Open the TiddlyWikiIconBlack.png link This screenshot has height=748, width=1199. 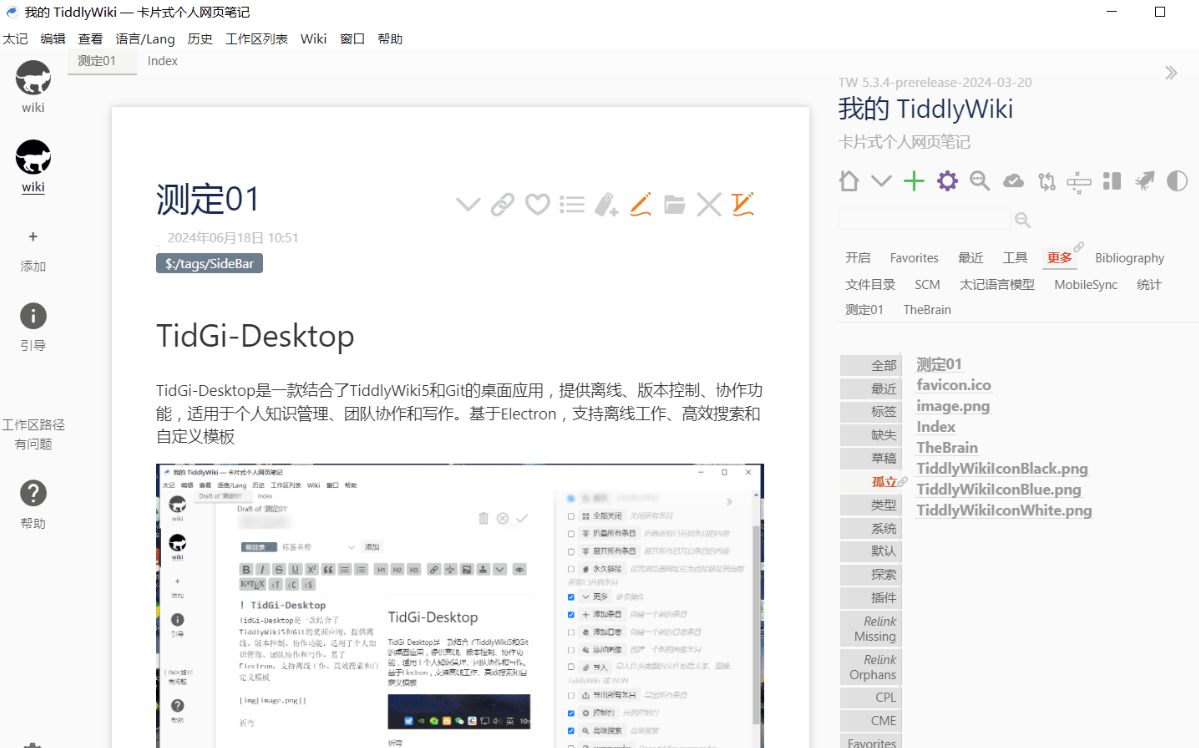1002,468
